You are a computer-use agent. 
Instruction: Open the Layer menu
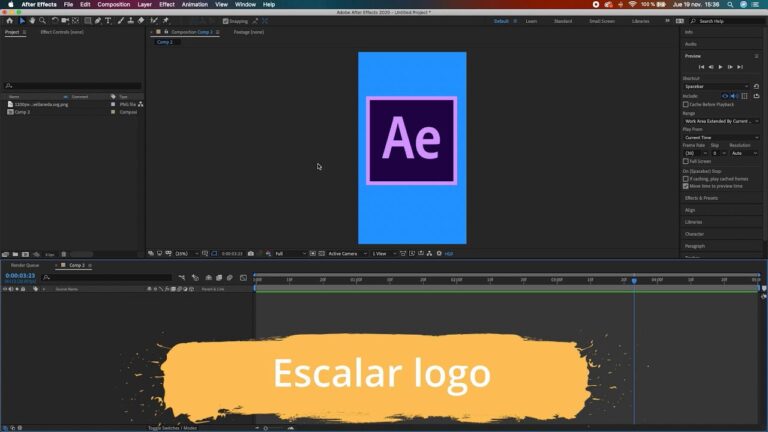coord(144,4)
